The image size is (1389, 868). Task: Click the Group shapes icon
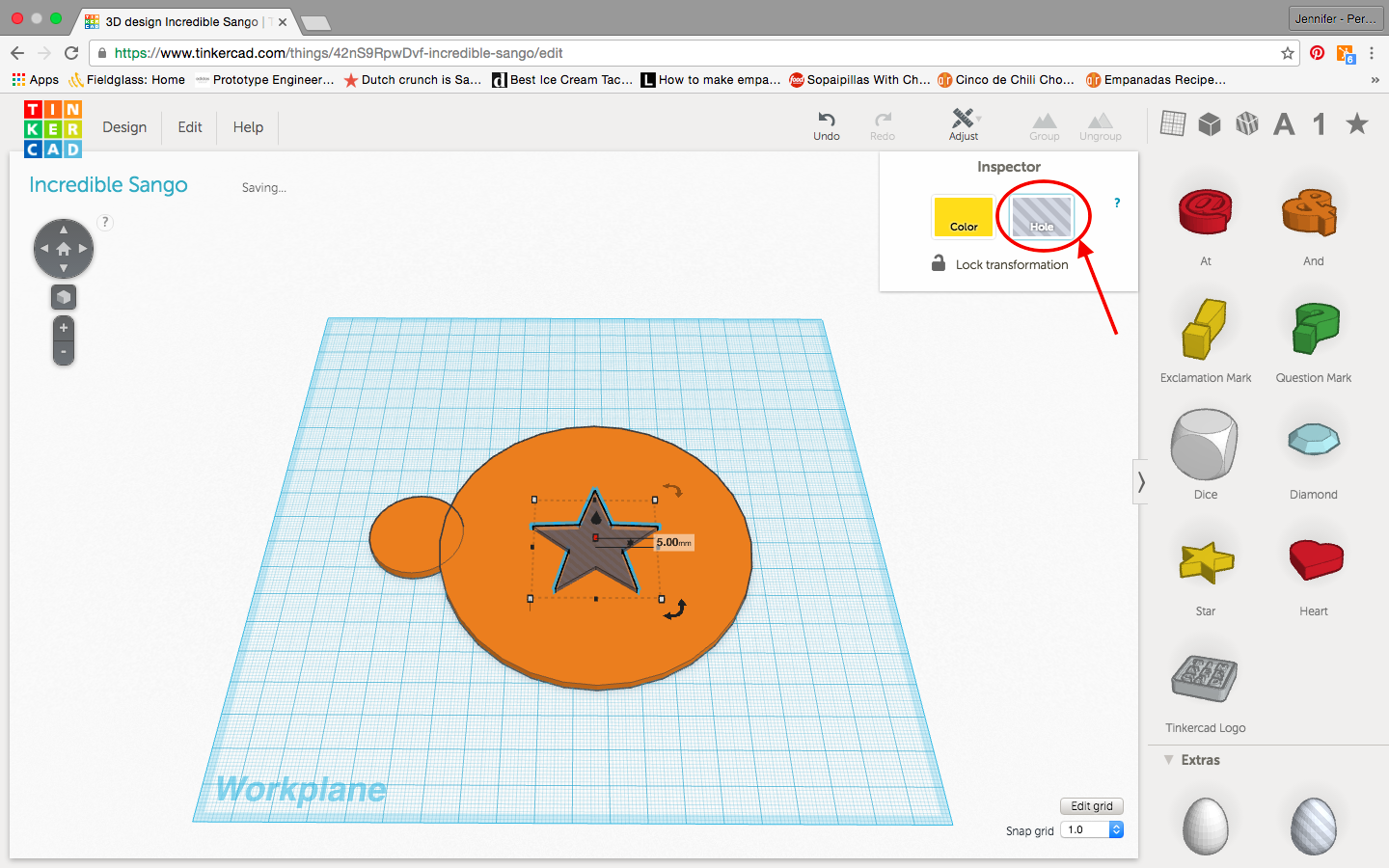point(1044,121)
